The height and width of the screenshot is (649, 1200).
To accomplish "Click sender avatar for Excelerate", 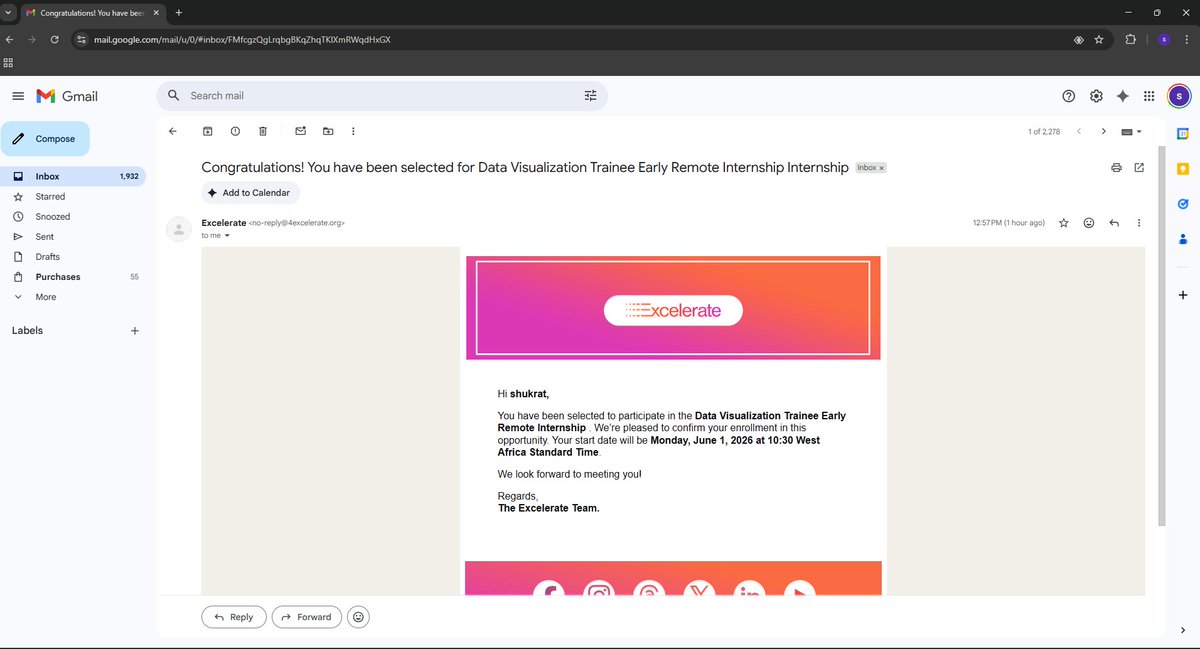I will point(179,229).
